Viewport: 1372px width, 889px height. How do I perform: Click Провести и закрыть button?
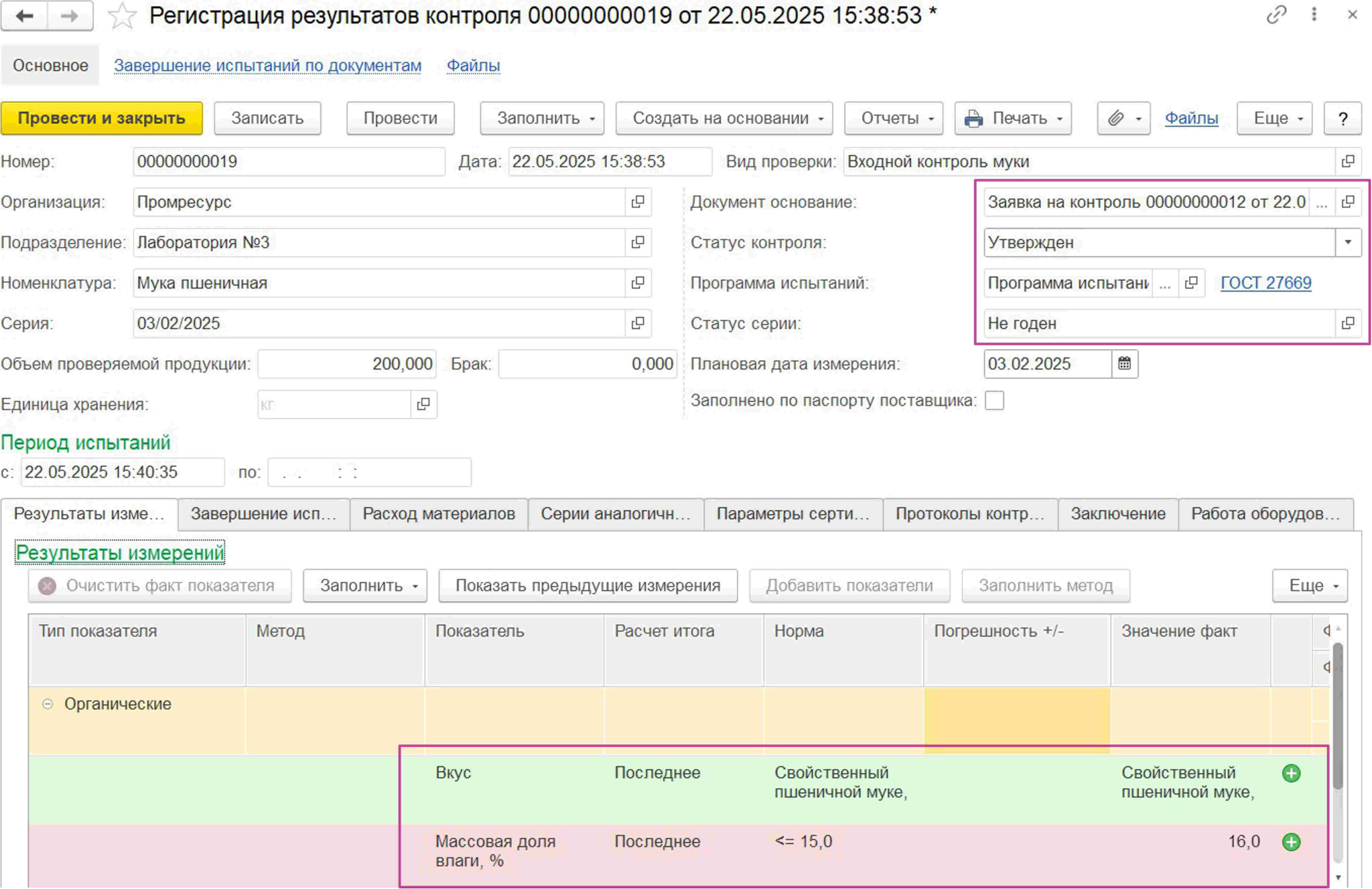102,119
